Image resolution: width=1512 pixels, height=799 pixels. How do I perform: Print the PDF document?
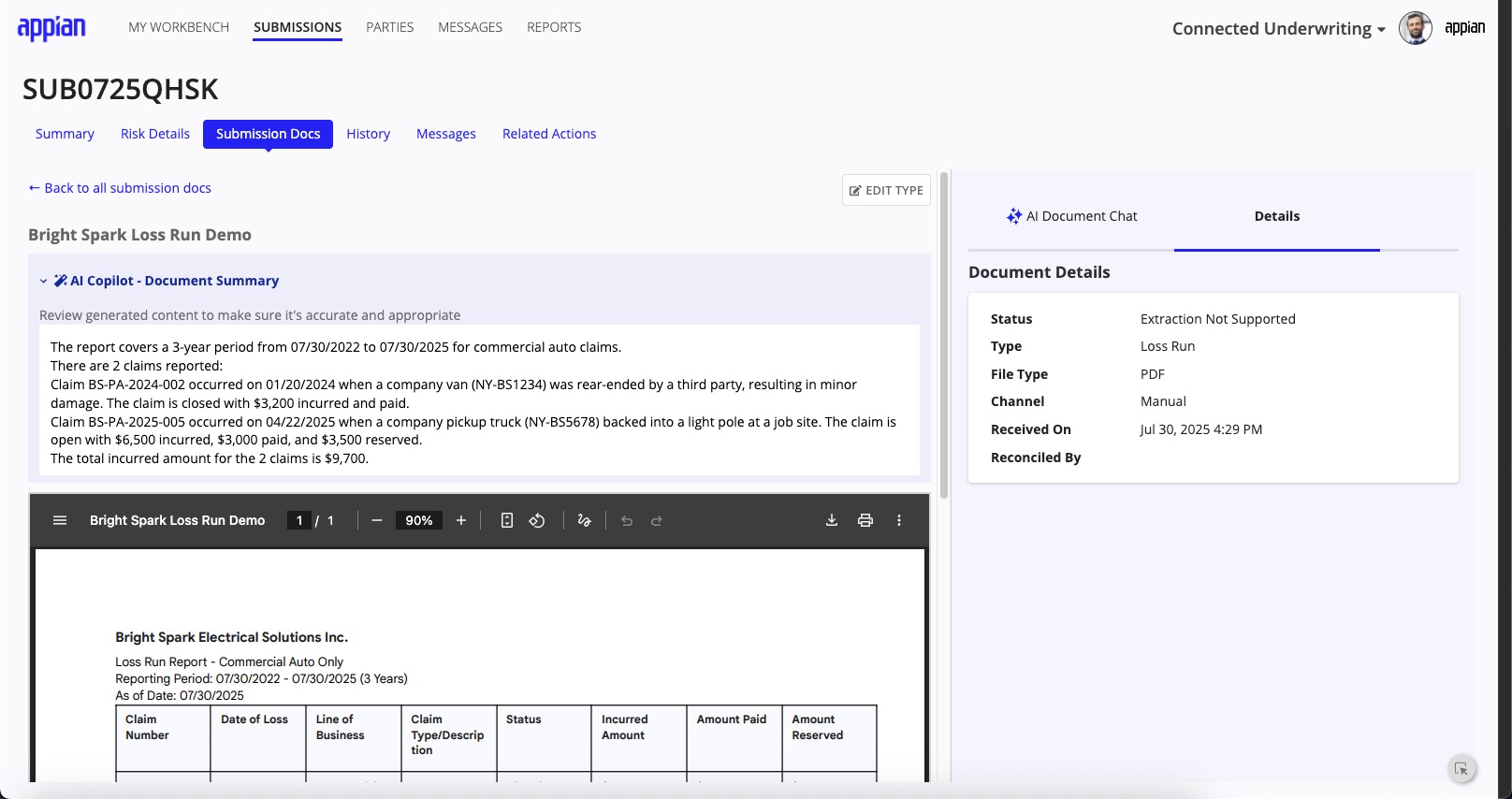[x=865, y=520]
